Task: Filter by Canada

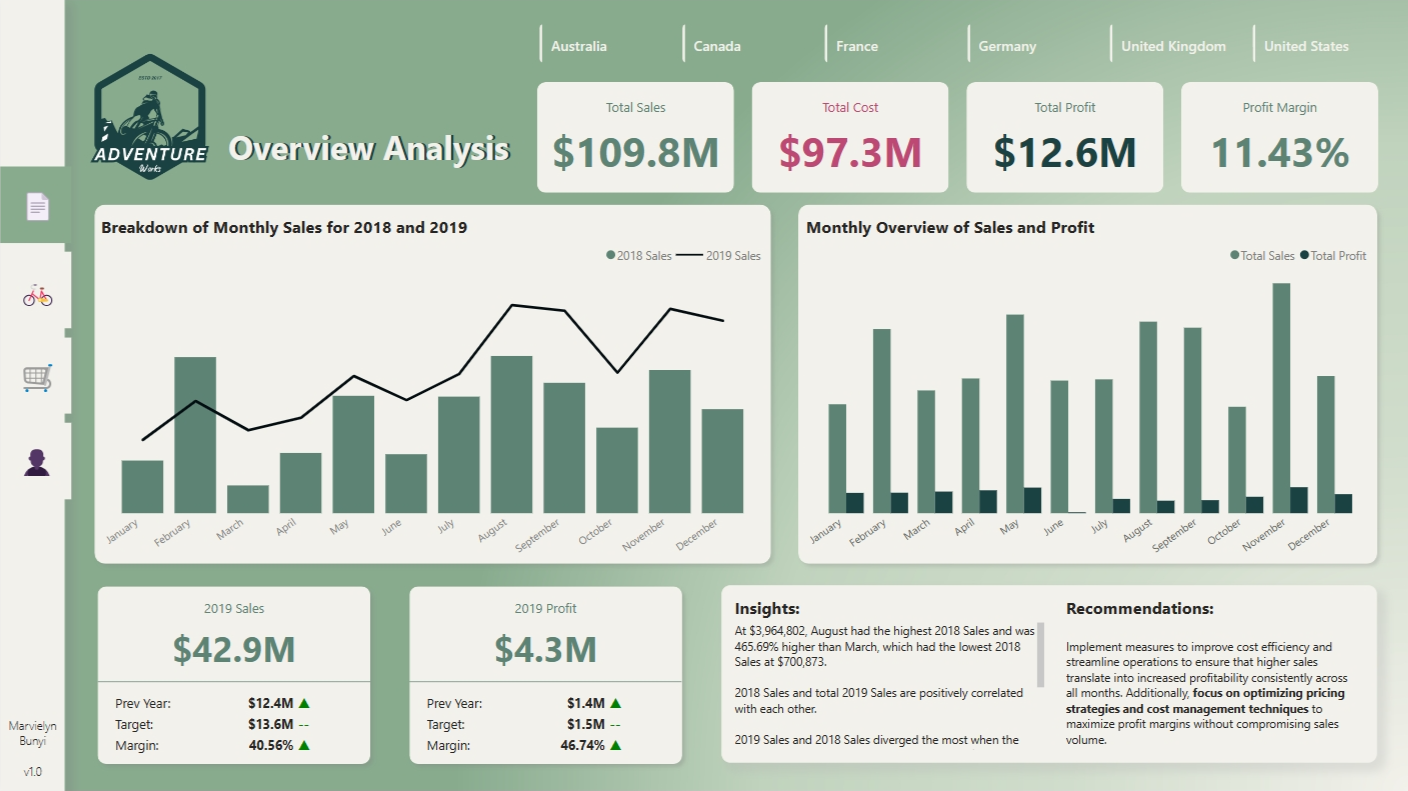Action: pos(717,46)
